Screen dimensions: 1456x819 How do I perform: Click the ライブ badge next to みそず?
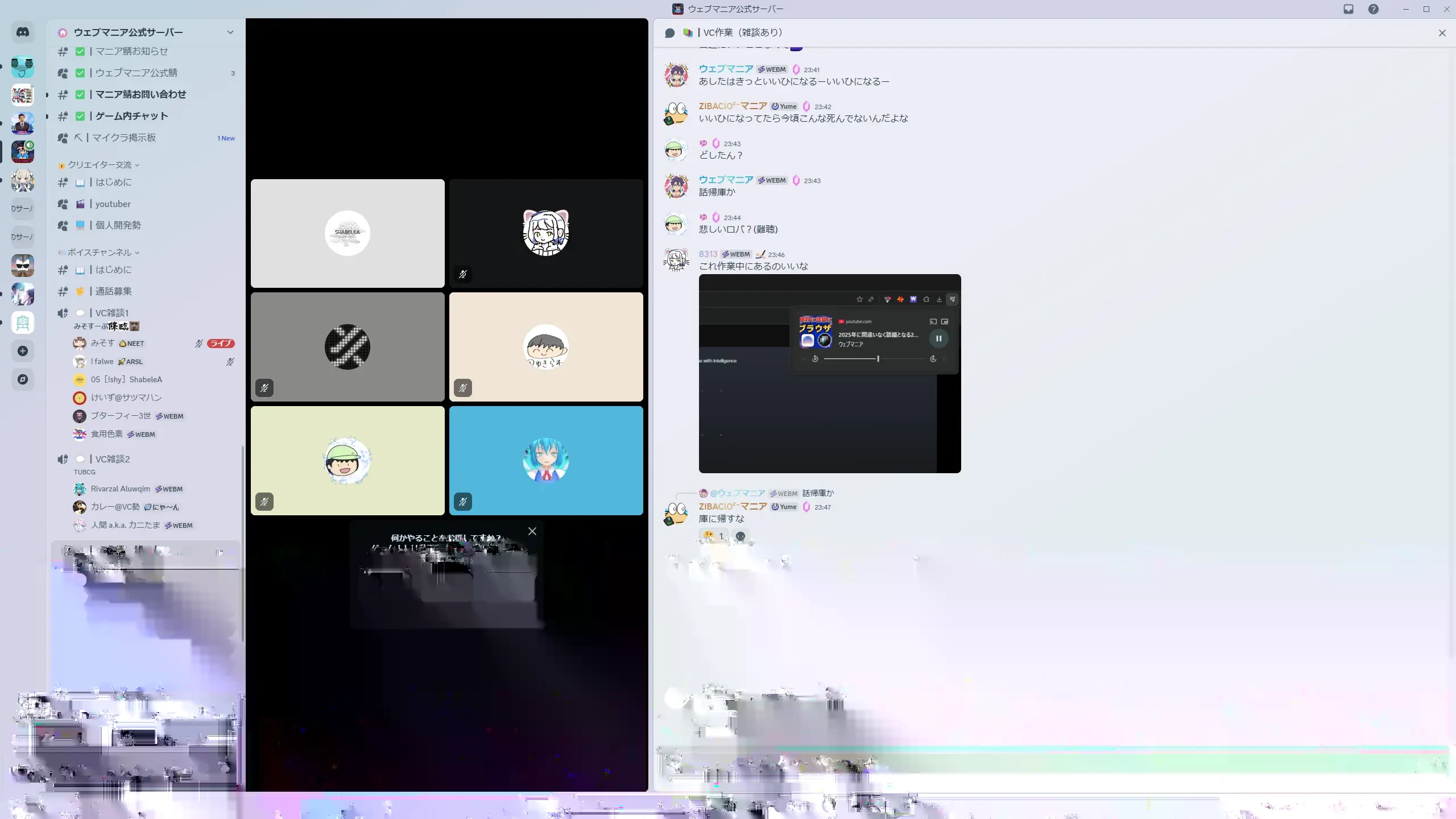[221, 344]
